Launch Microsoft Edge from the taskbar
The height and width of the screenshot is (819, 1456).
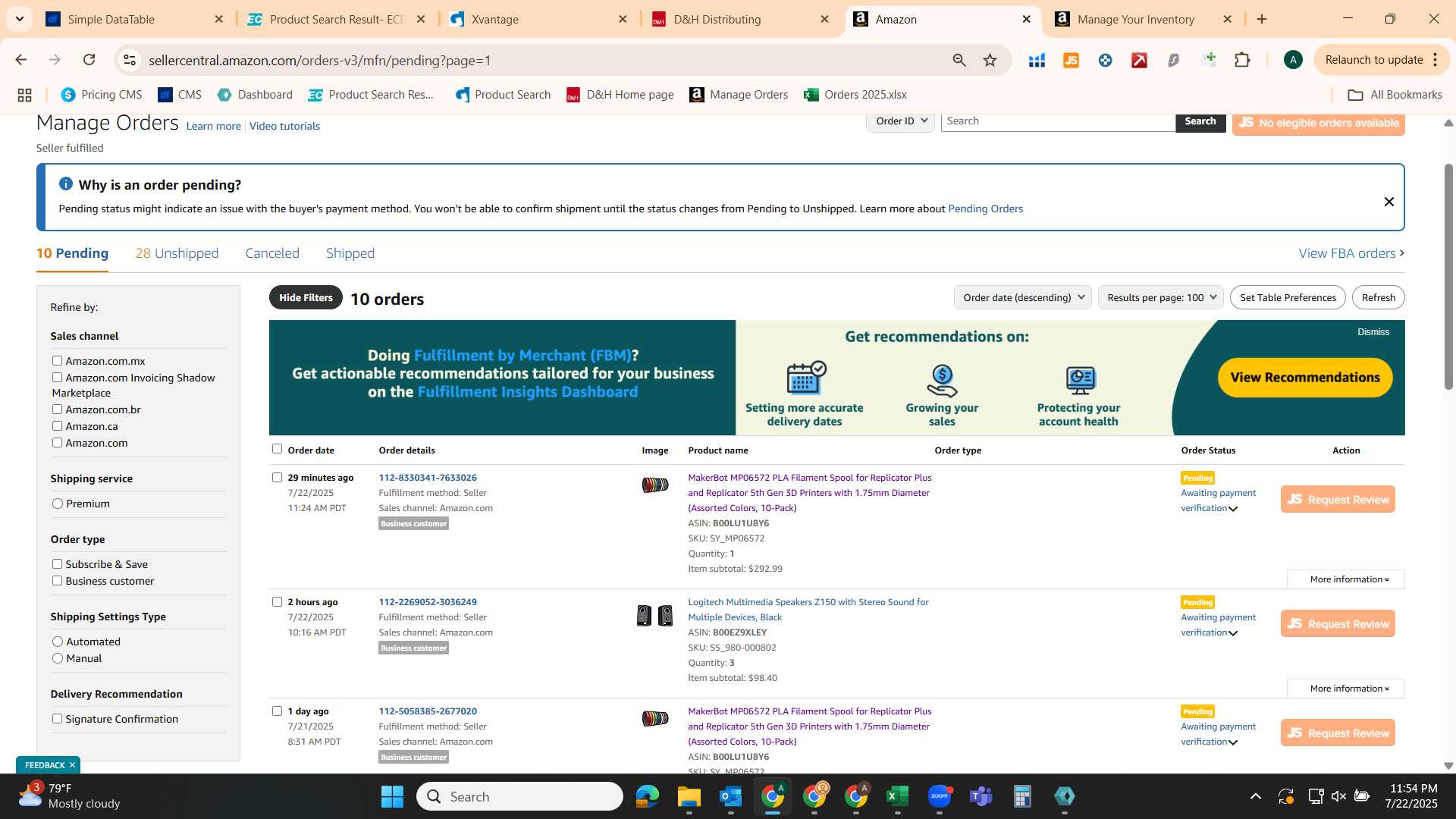pos(647,796)
